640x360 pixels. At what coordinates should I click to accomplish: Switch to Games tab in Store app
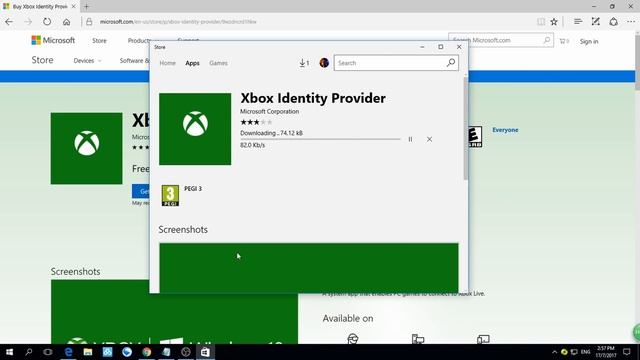pyautogui.click(x=218, y=63)
